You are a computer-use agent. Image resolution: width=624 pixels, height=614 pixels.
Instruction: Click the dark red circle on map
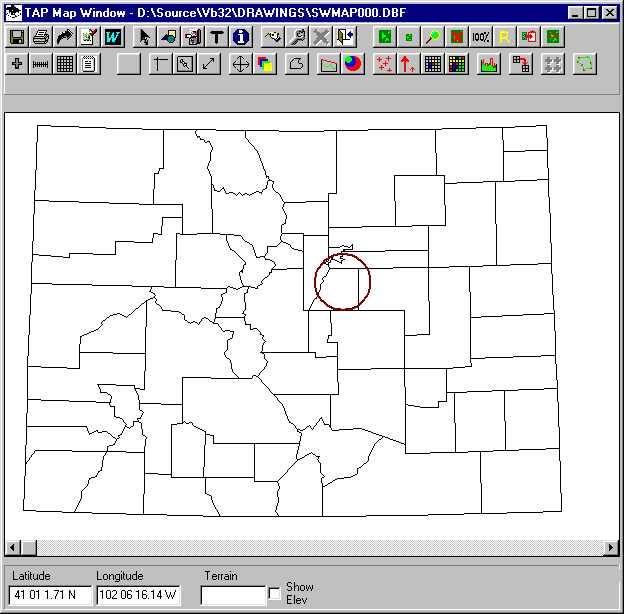[343, 282]
